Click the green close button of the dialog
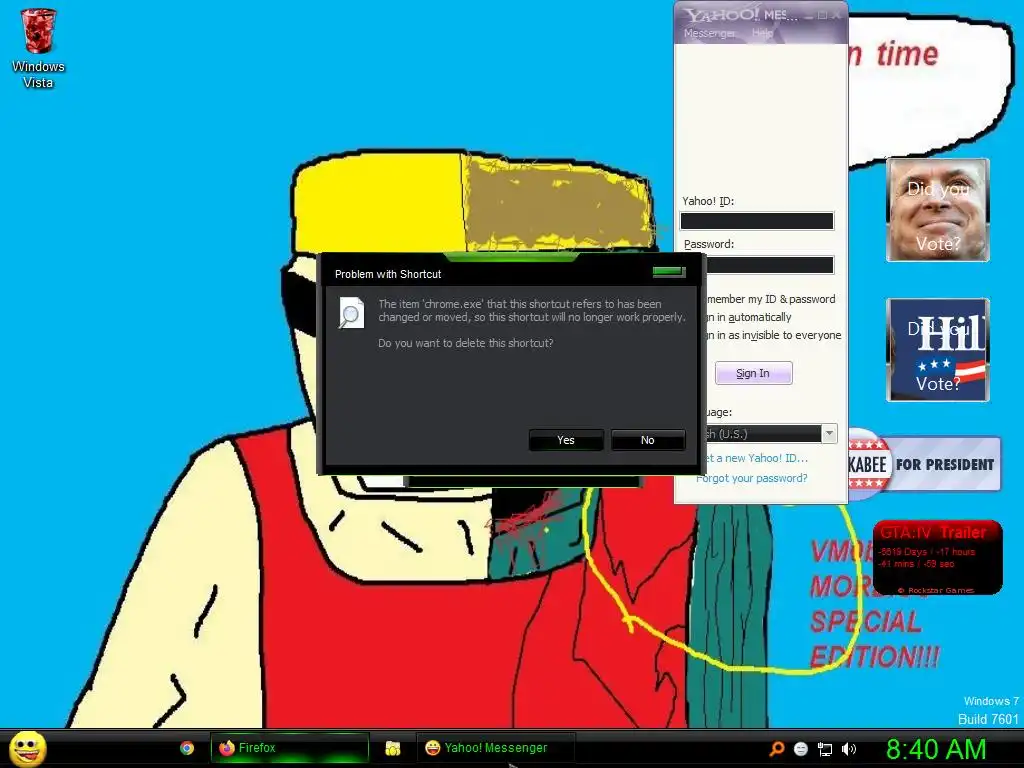This screenshot has width=1024, height=768. tap(669, 272)
